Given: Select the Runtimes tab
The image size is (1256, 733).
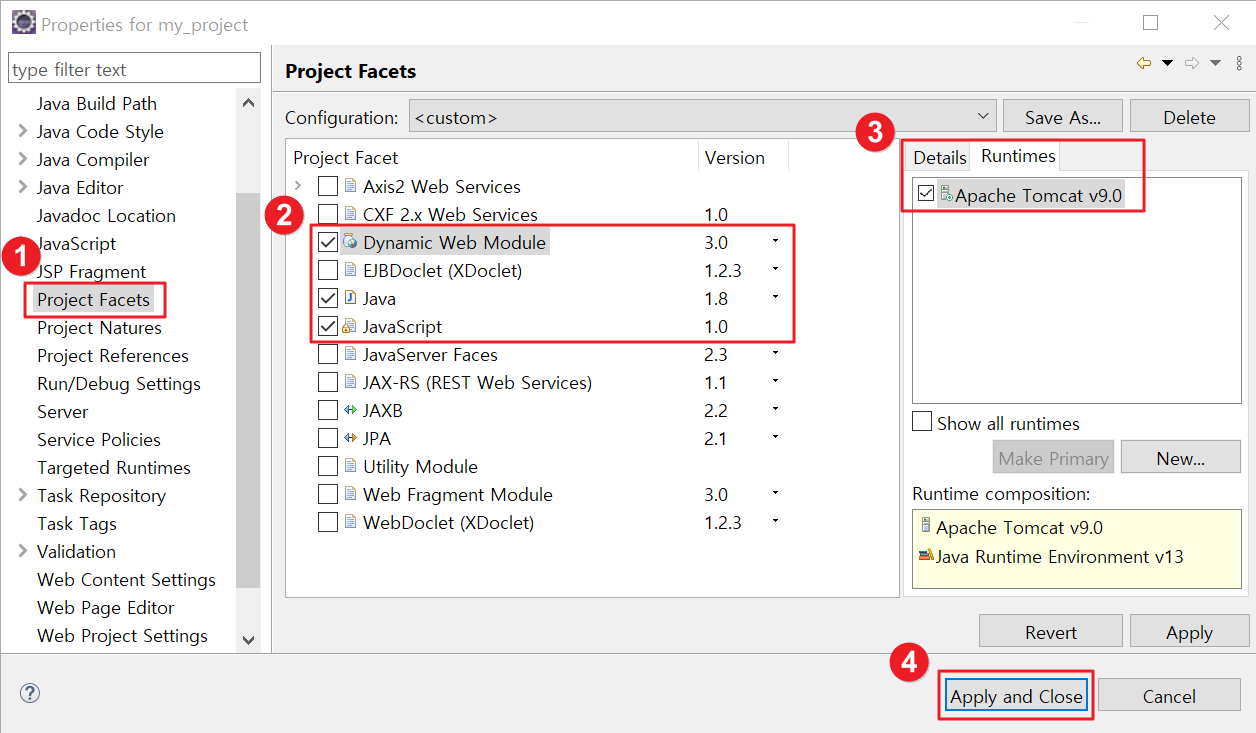Looking at the screenshot, I should pos(1016,156).
